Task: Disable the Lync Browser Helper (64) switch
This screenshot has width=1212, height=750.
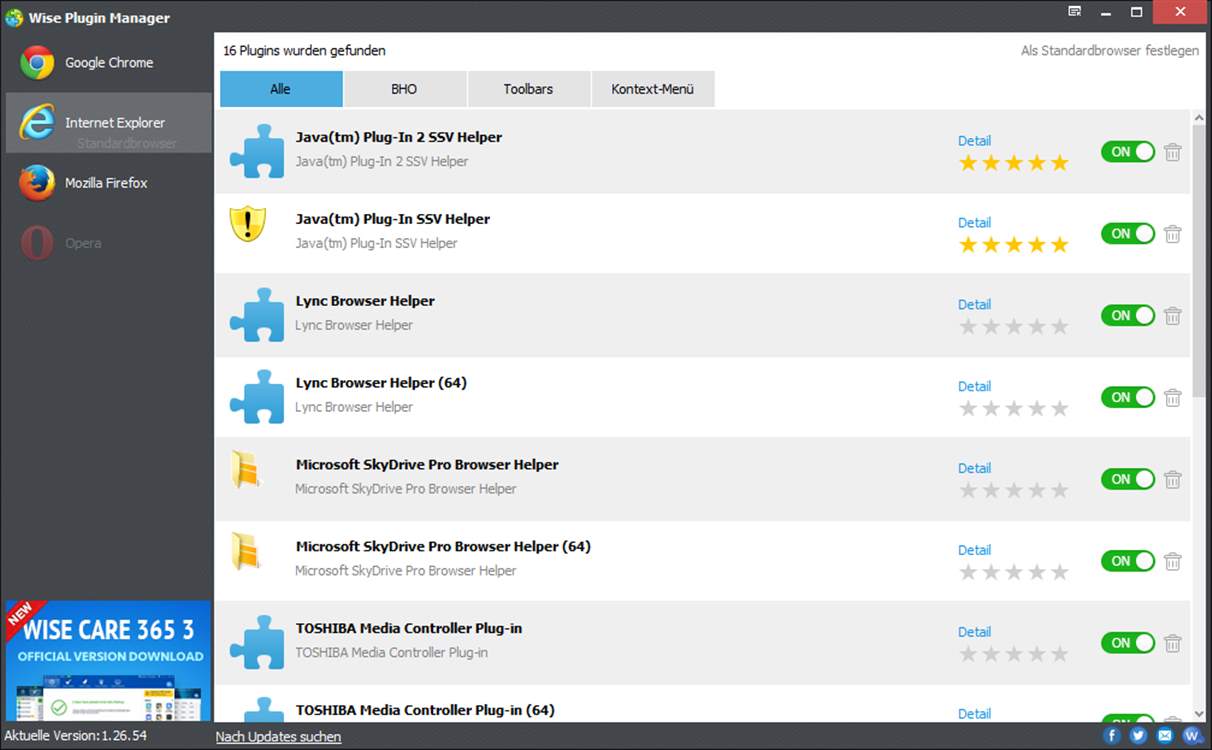Action: 1128,398
